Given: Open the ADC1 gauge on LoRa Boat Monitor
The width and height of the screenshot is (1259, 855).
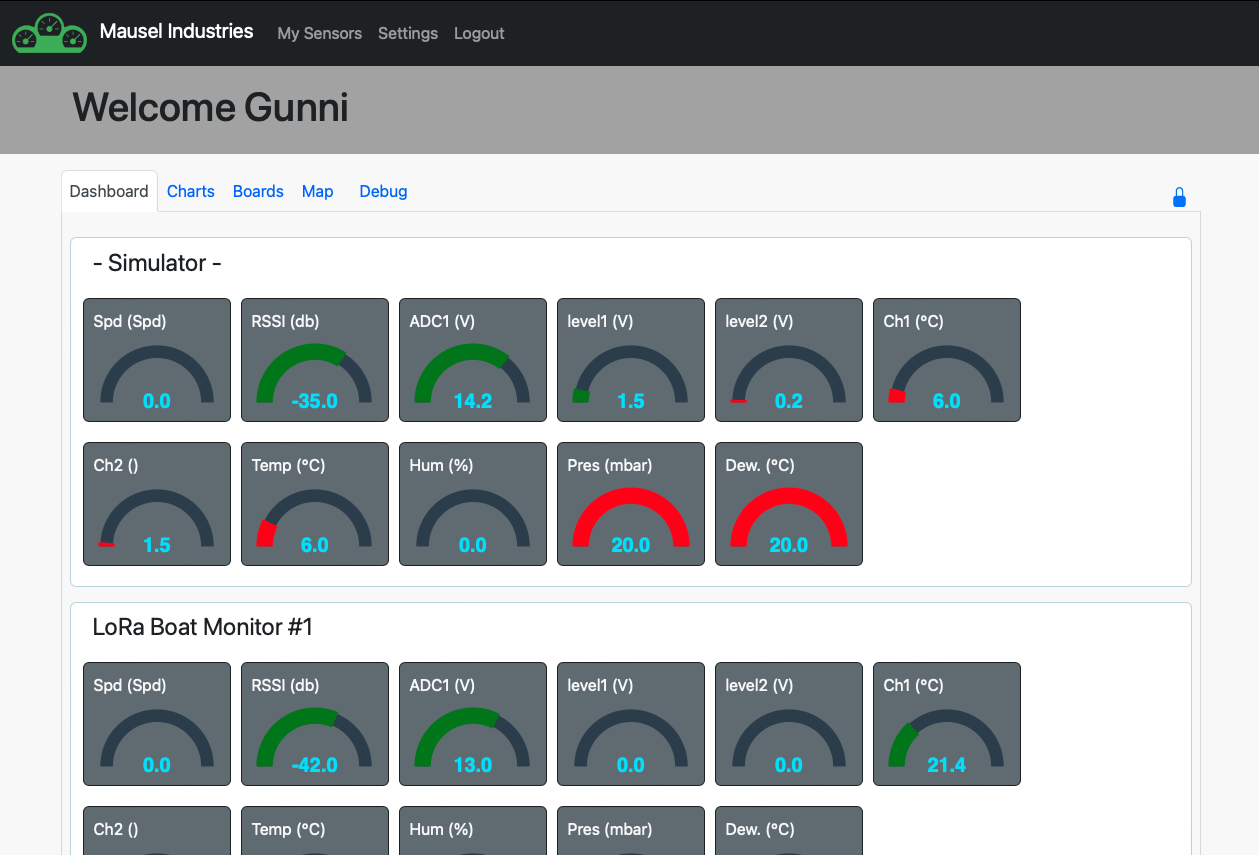Looking at the screenshot, I should pos(472,723).
